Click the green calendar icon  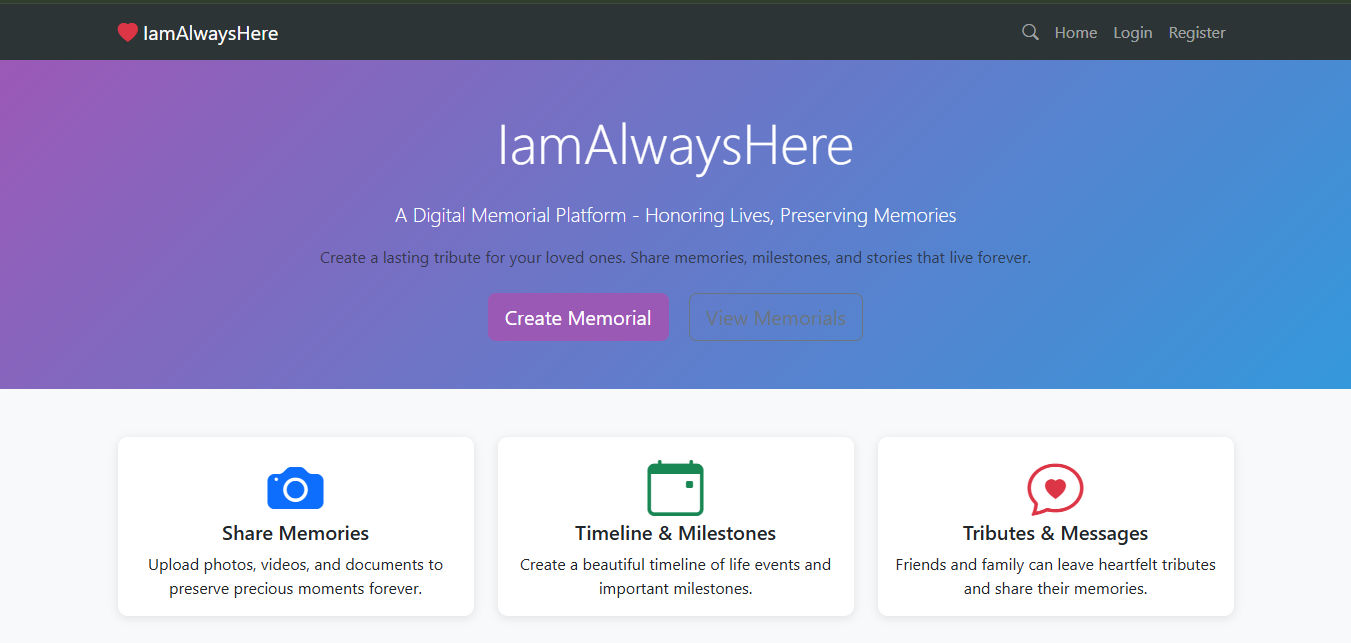click(675, 488)
